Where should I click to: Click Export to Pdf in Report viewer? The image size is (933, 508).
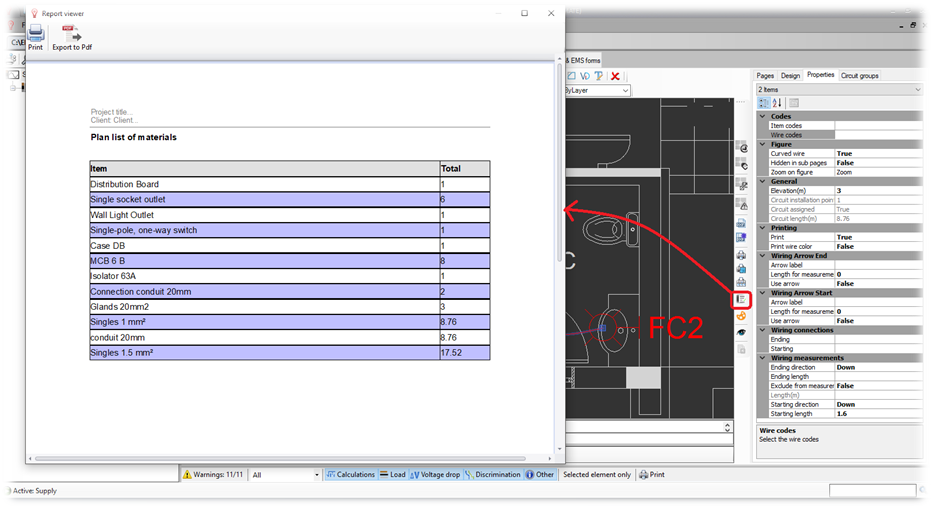(72, 37)
